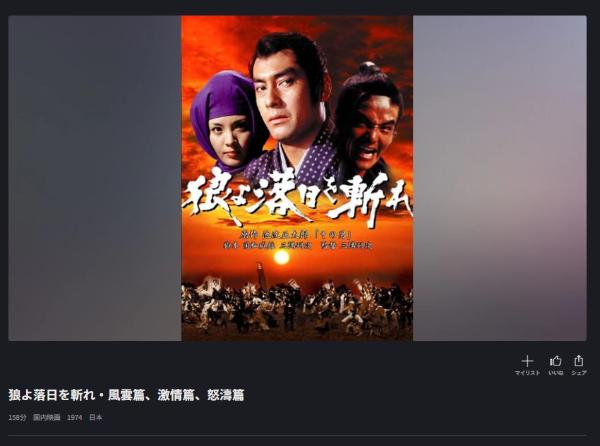Open sharing via the シェア arrow icon
Viewport: 600px width, 446px height.
tap(579, 360)
